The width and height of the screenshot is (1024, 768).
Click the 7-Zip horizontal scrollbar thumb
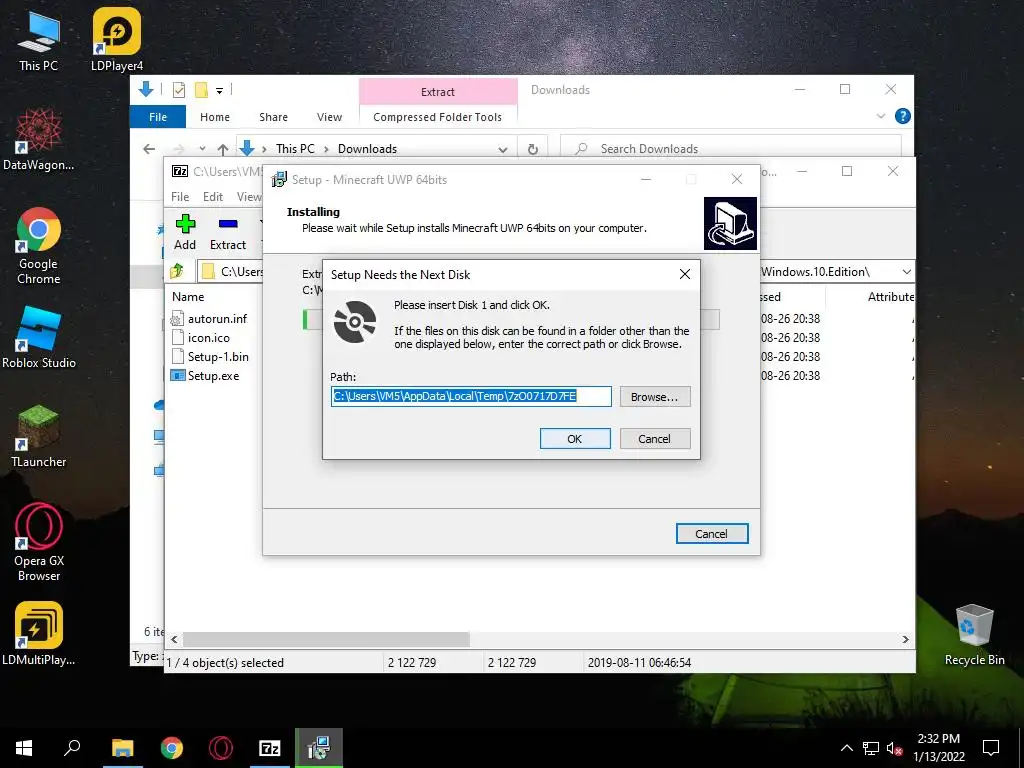(x=326, y=639)
